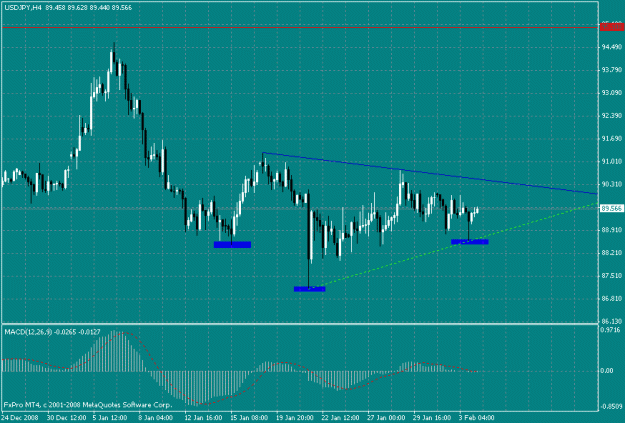This screenshot has width=625, height=423.
Task: Click the 94.490 price axis label
Action: [x=612, y=47]
